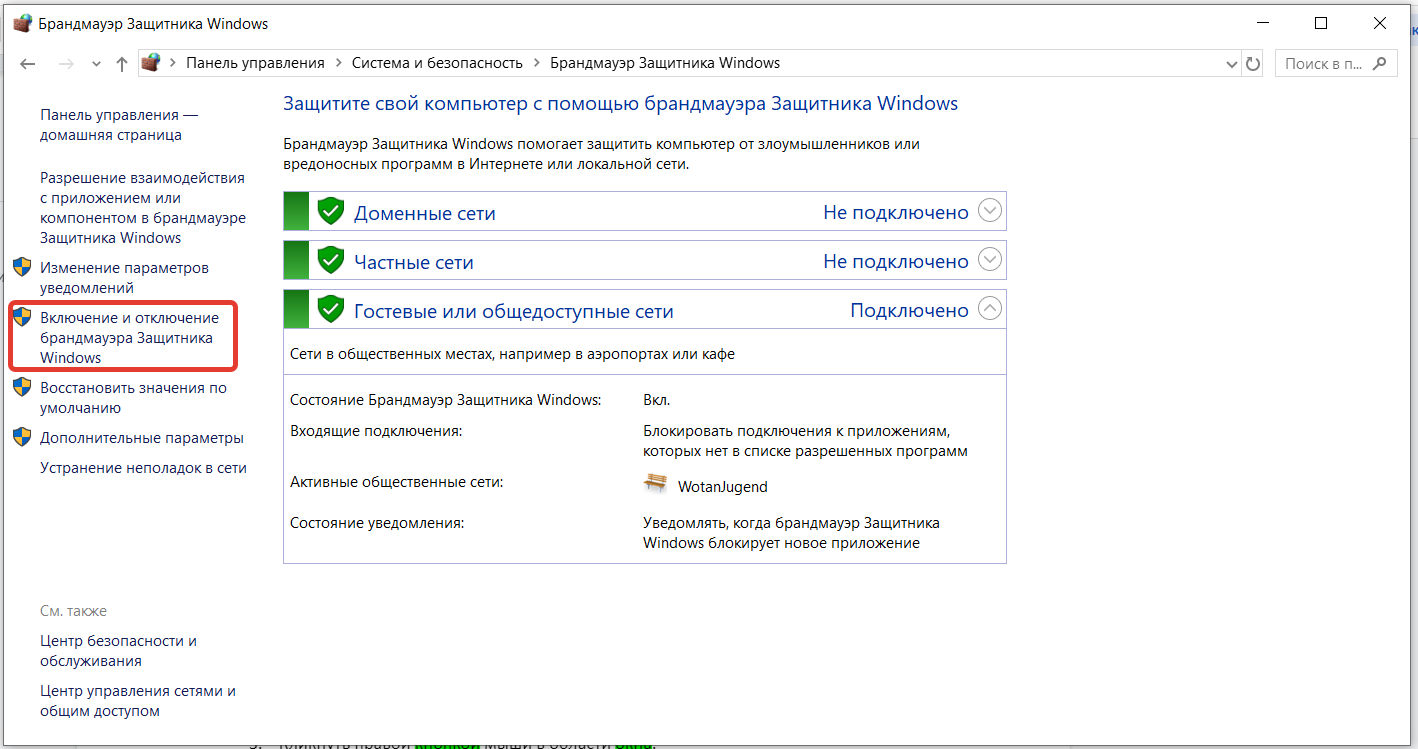Click shield icon beside 'Восстановить значения'
Image resolution: width=1418 pixels, height=749 pixels.
[22, 387]
